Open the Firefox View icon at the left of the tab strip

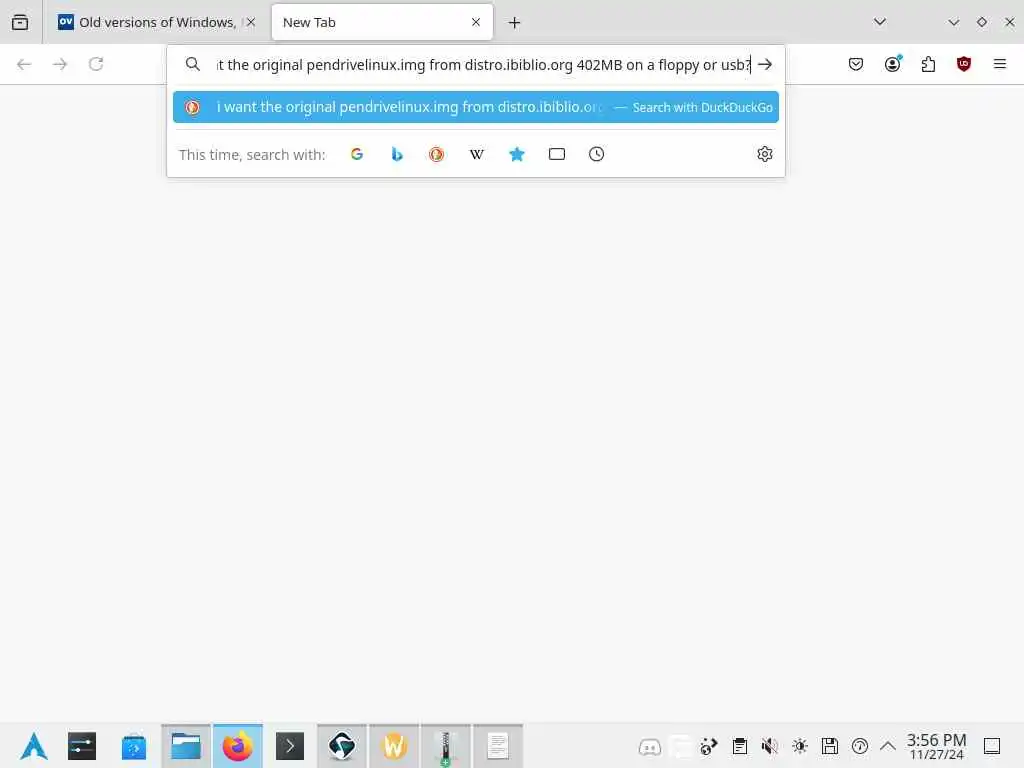(x=20, y=22)
